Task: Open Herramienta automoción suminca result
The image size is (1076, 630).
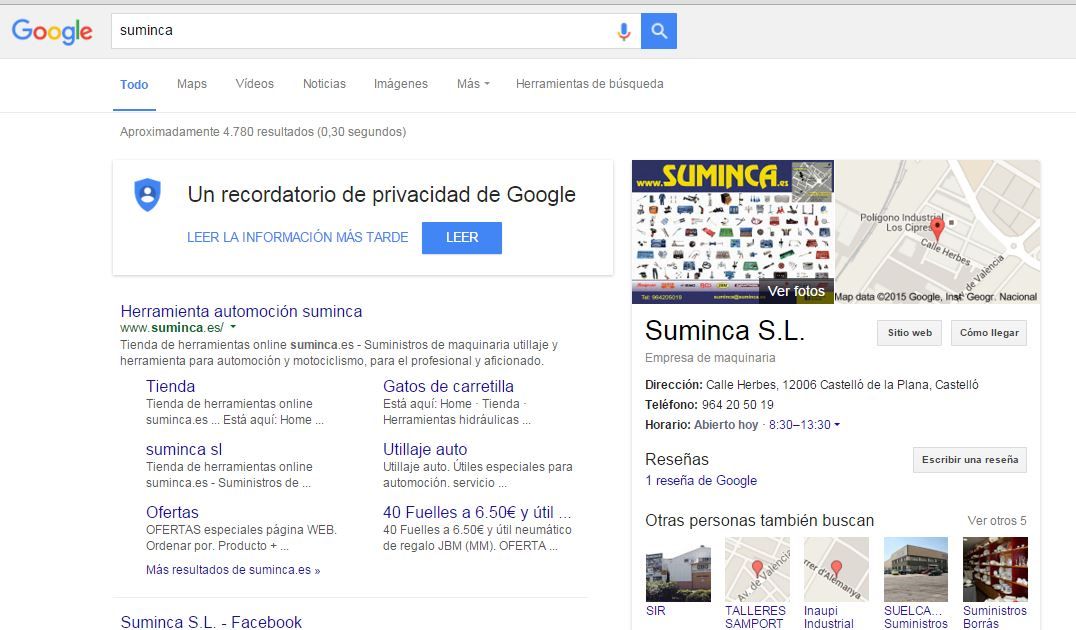Action: [x=241, y=311]
